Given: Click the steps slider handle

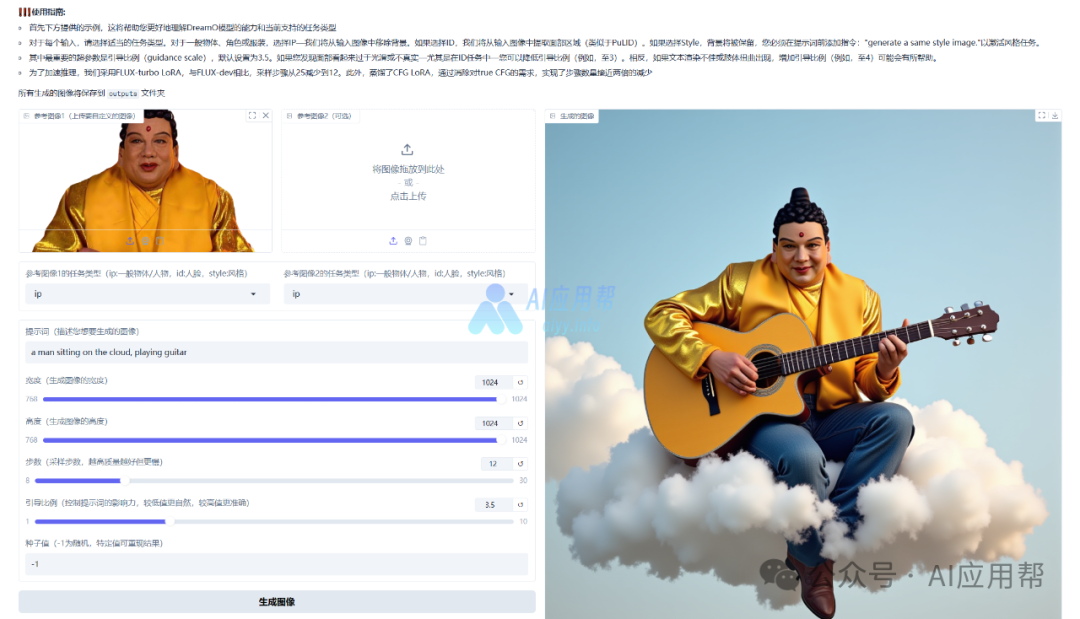Looking at the screenshot, I should point(124,481).
